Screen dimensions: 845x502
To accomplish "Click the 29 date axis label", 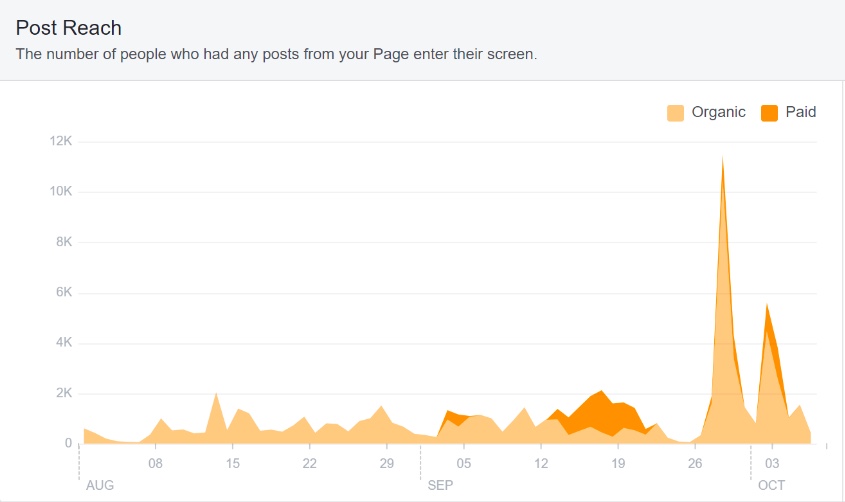I will (386, 463).
